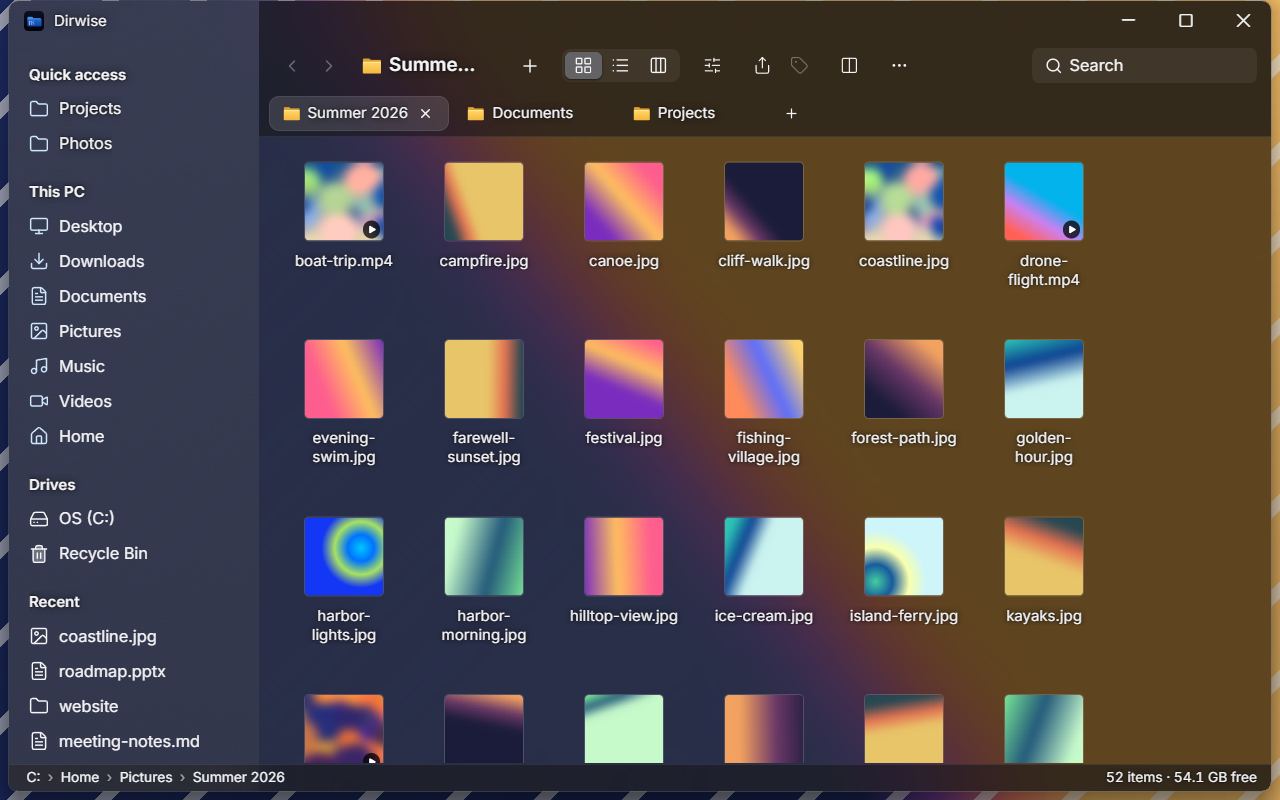Open the Recycle Bin

point(134,554)
